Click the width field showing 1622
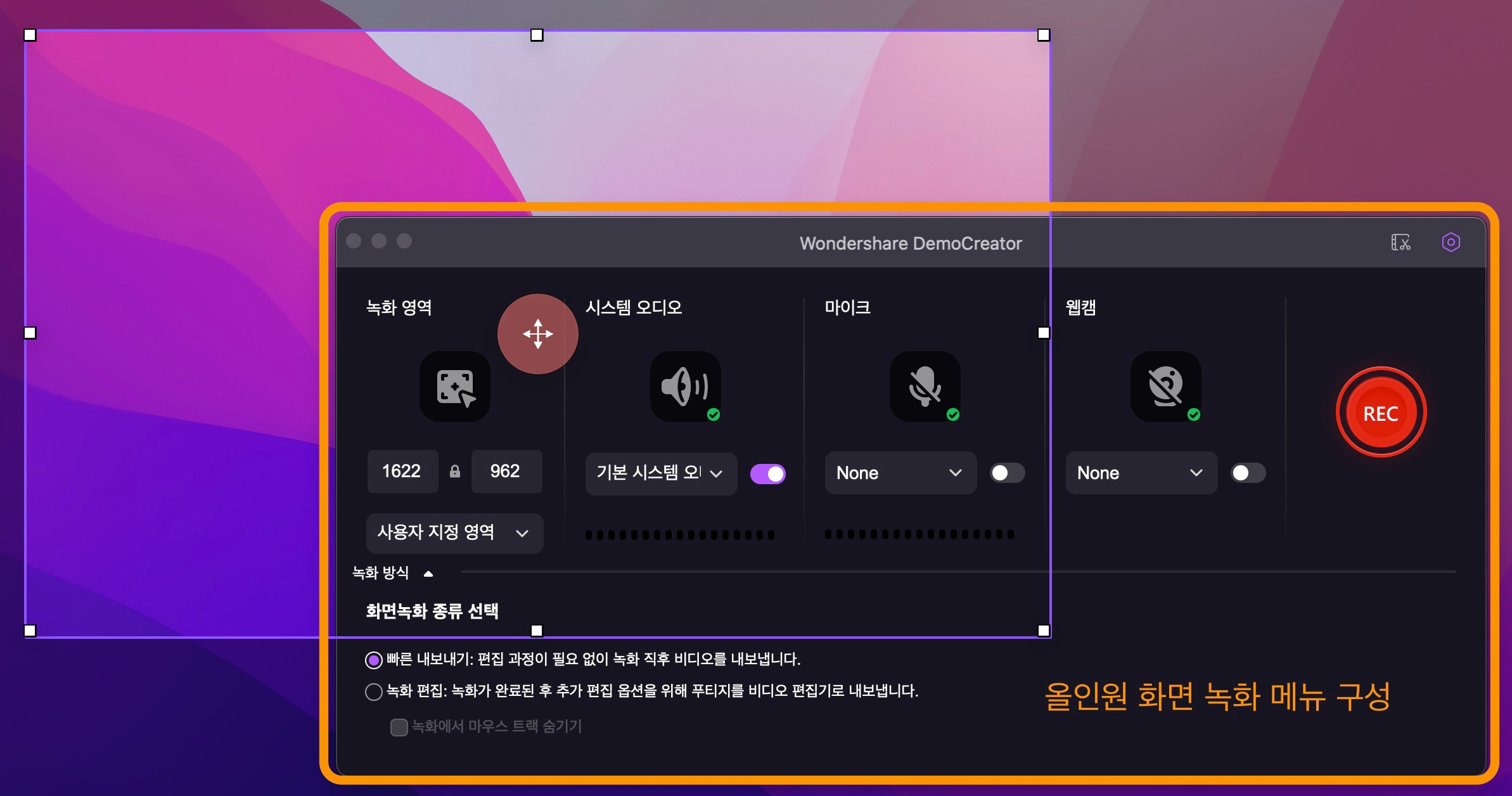Viewport: 1512px width, 796px height. [x=402, y=471]
